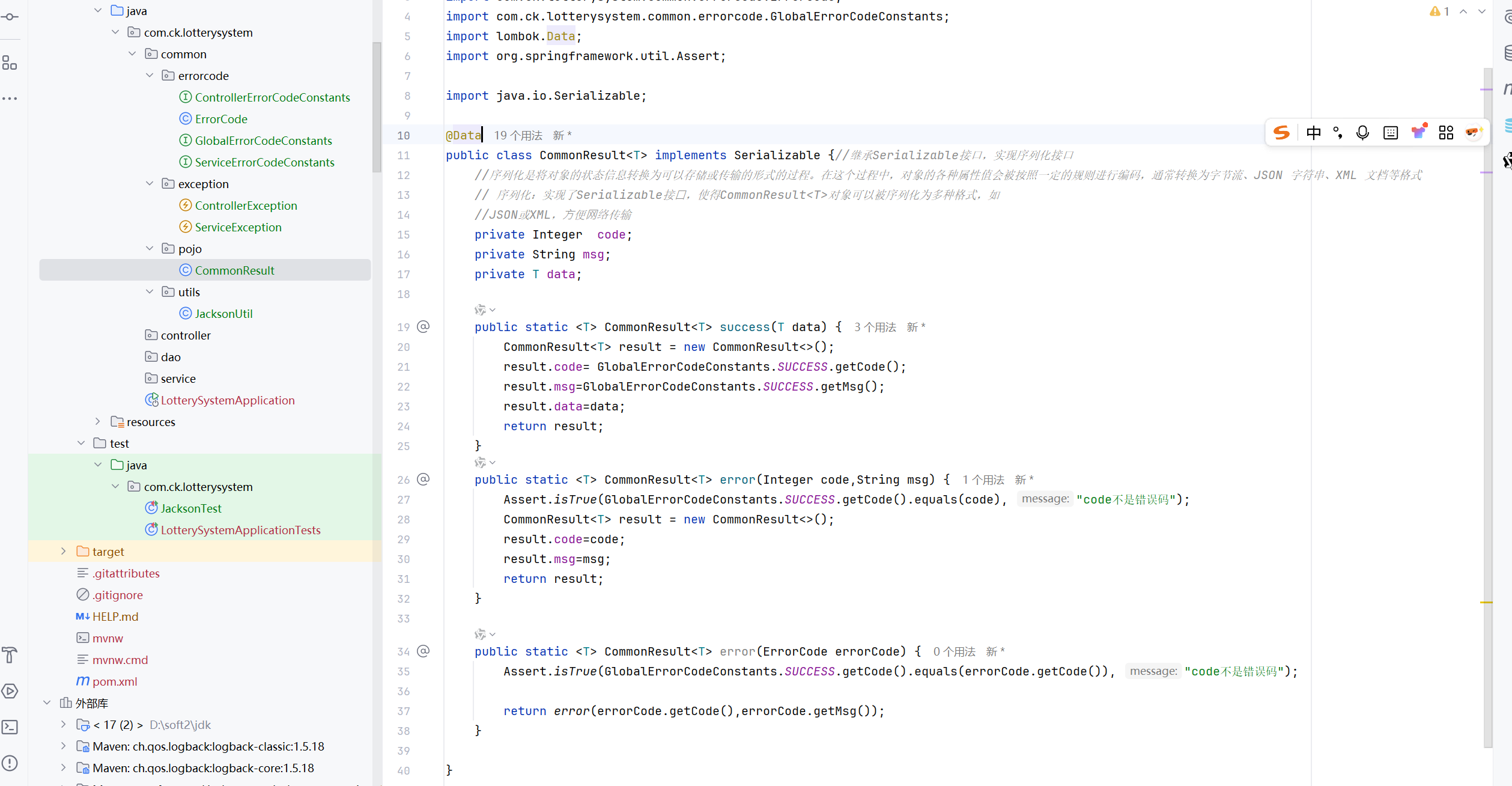
Task: Open the Sogou soft keyboard icon
Action: point(1390,133)
